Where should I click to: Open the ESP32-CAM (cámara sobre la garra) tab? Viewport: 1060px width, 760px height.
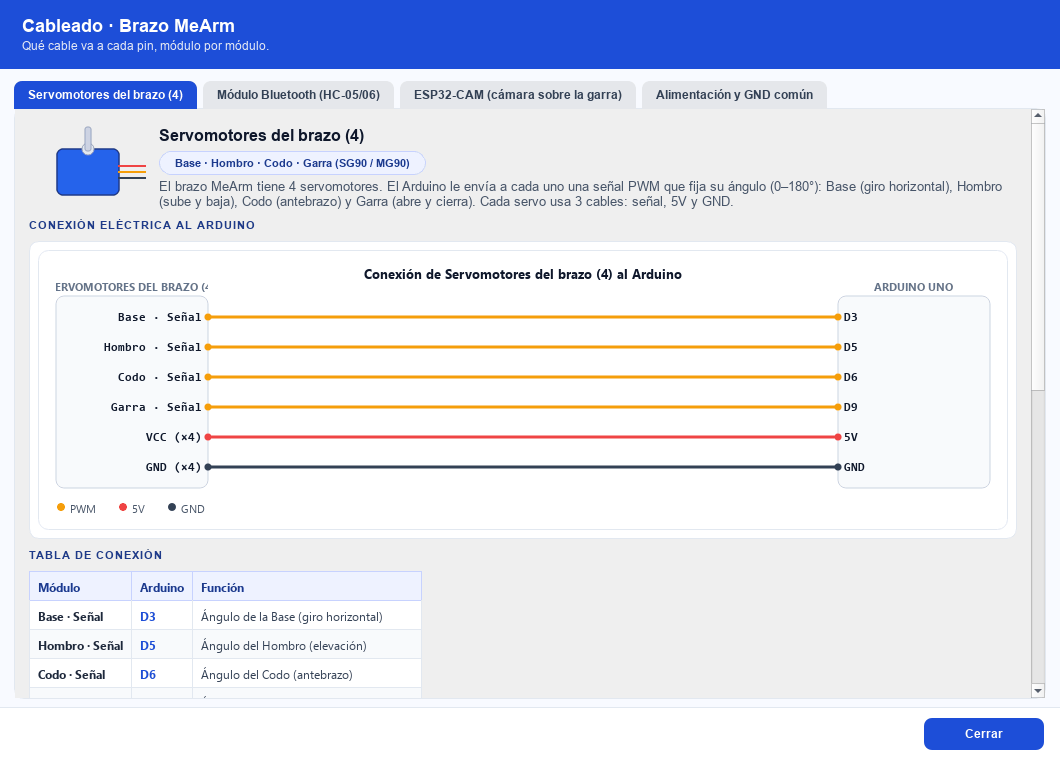518,95
